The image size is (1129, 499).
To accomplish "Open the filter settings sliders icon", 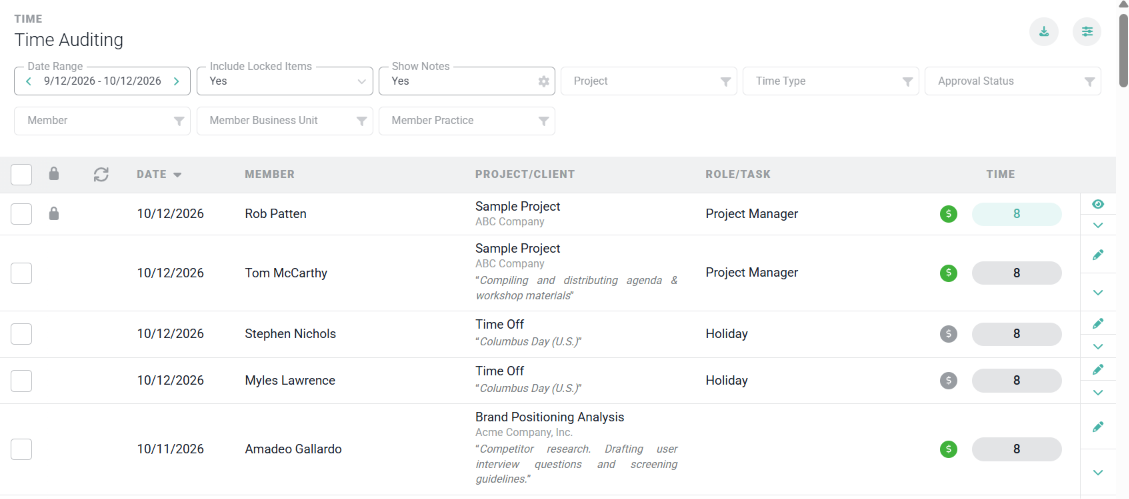I will click(x=1087, y=32).
